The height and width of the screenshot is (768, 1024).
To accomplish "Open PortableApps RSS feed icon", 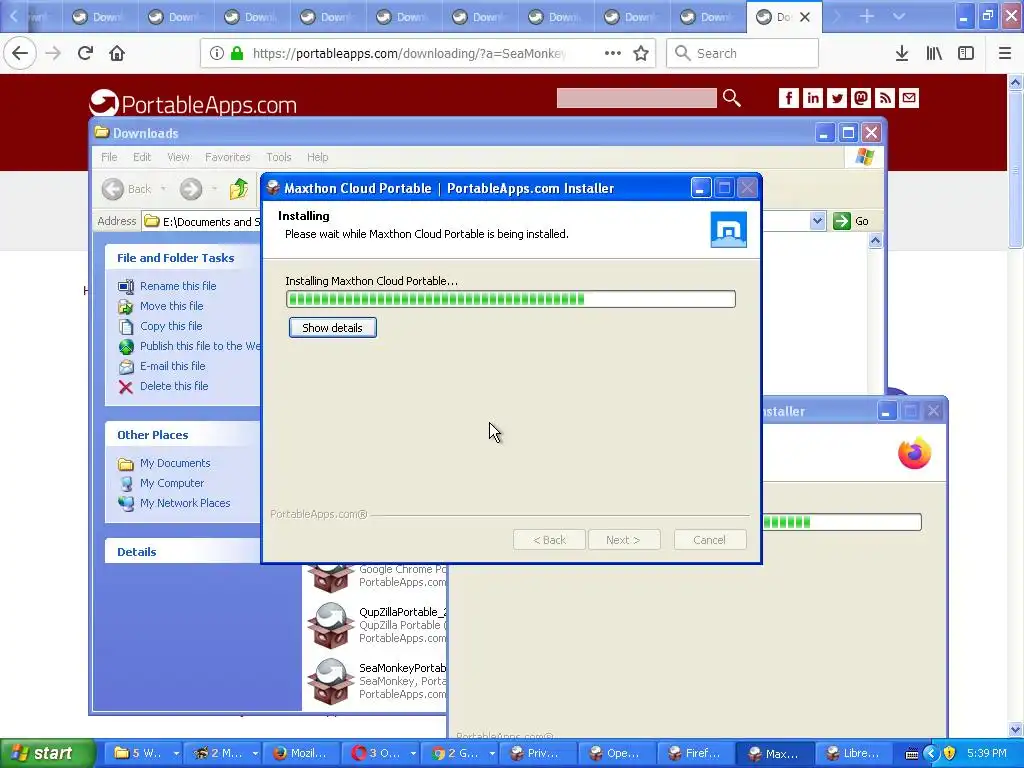I will (x=885, y=98).
